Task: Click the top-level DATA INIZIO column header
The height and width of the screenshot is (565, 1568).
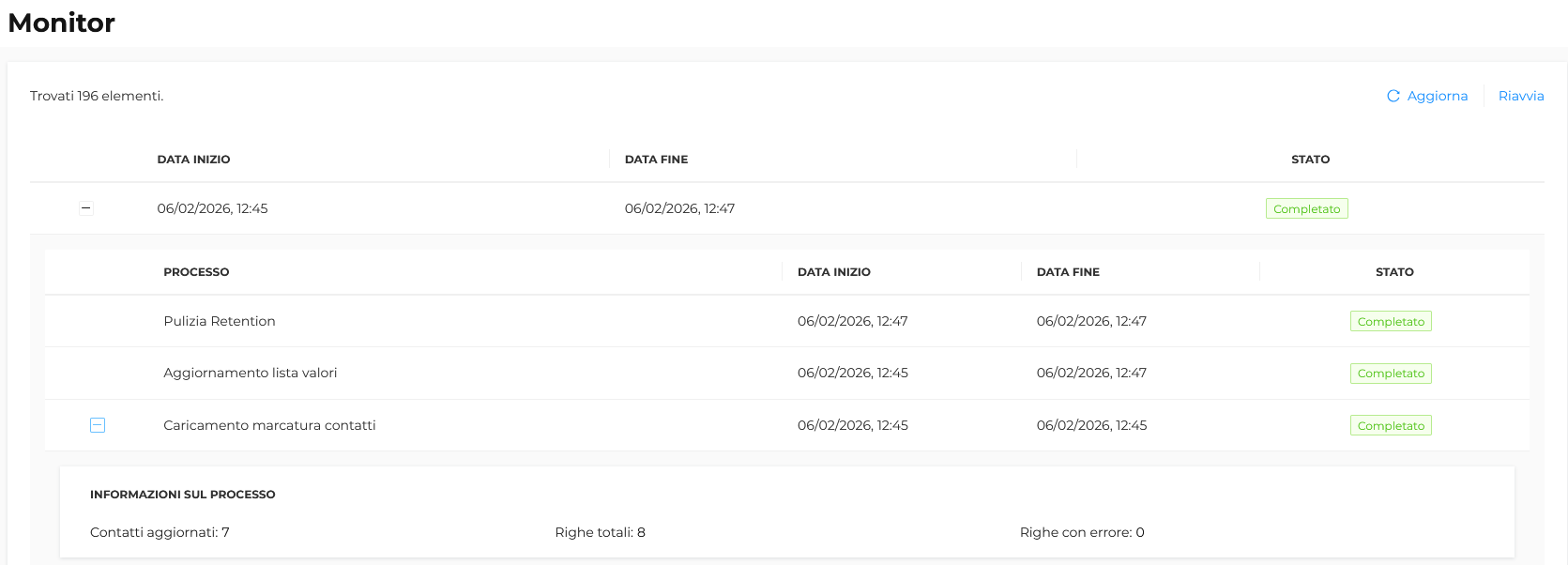Action: pyautogui.click(x=193, y=160)
